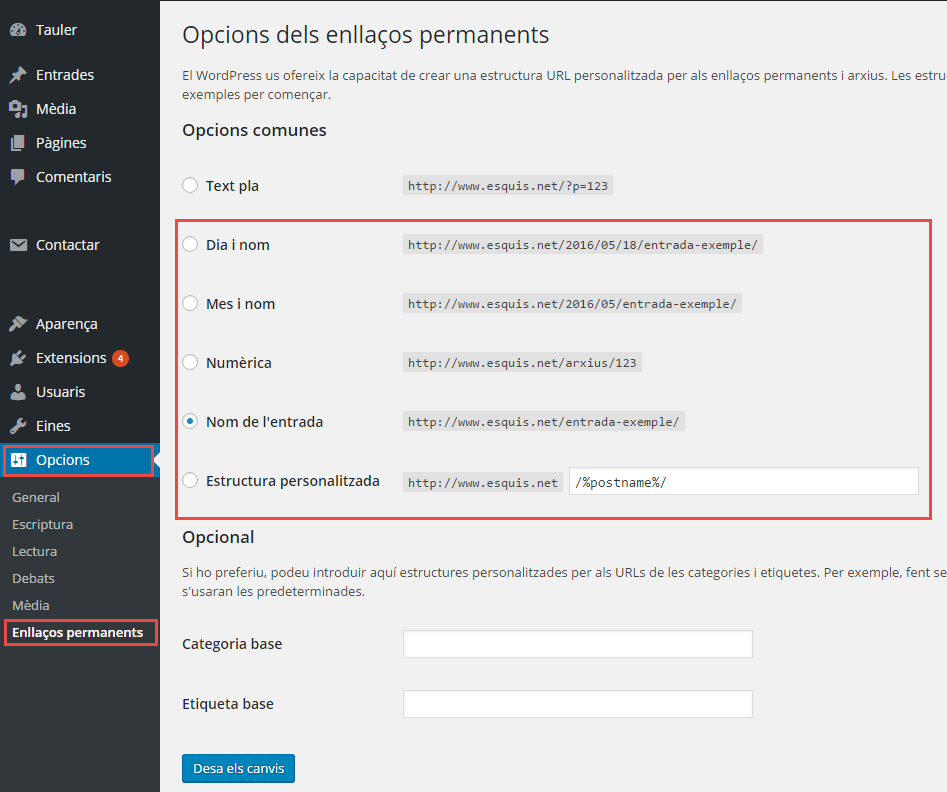Click the http://www.esquis.net prefix before custom field
The height and width of the screenshot is (792, 947).
pos(483,482)
